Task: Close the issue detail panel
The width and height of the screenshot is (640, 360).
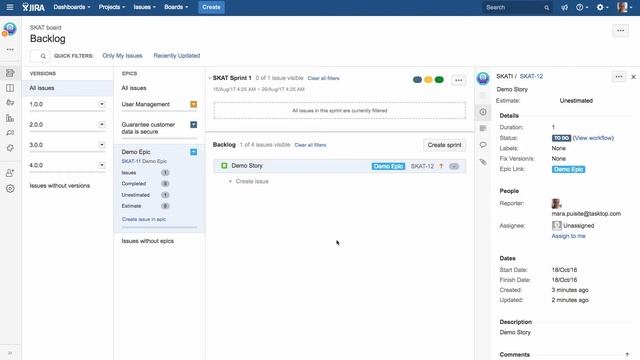Action: click(x=633, y=77)
